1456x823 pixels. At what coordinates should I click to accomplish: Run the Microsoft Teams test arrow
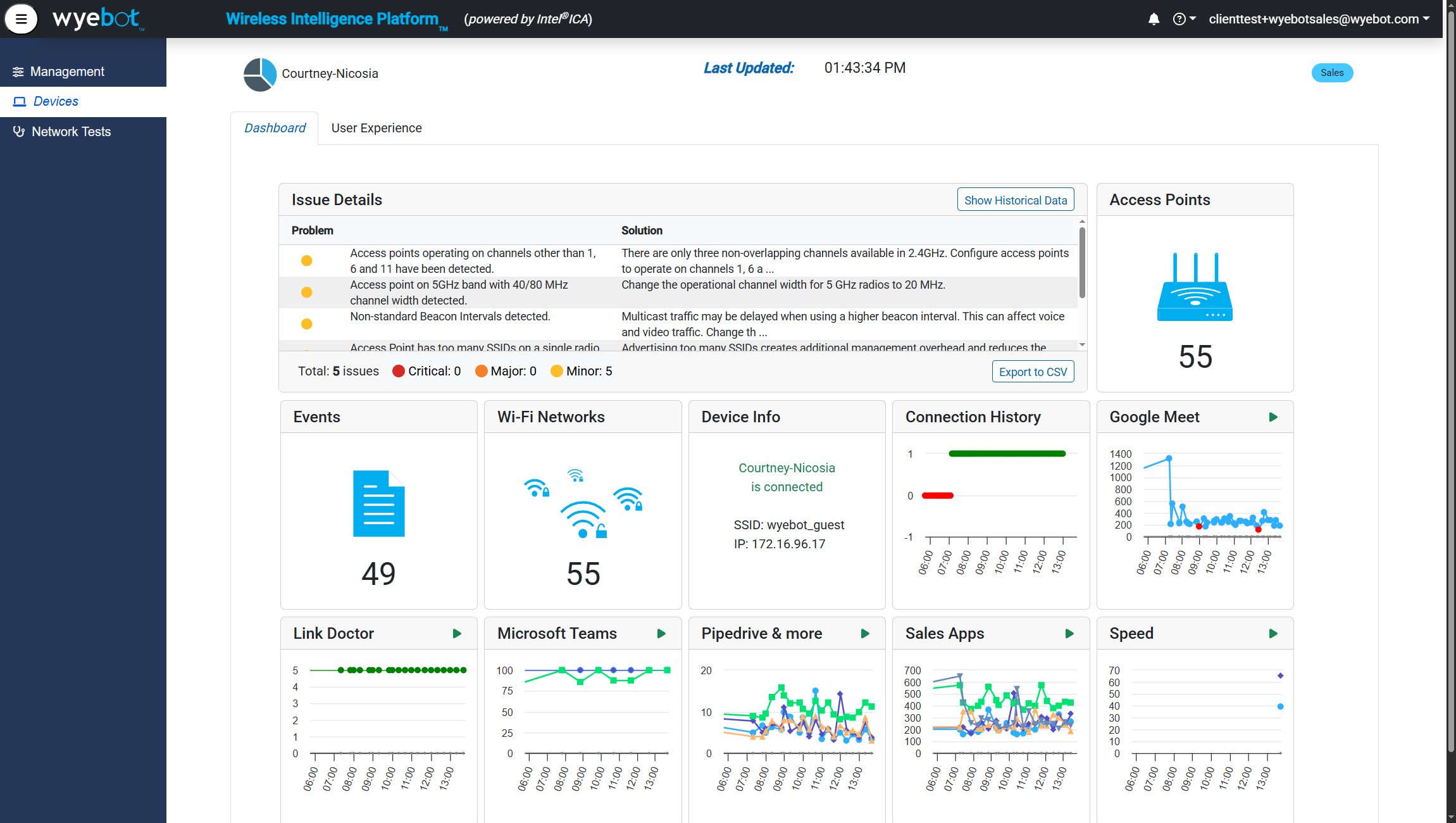click(661, 634)
